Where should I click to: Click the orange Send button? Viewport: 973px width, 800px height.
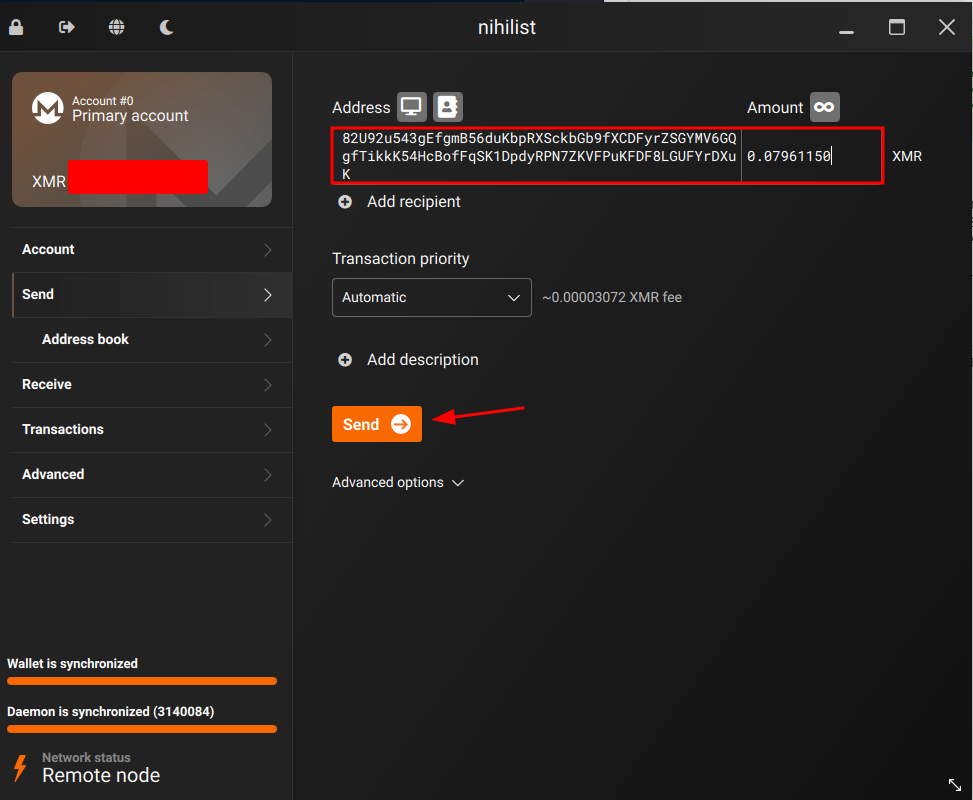point(377,424)
